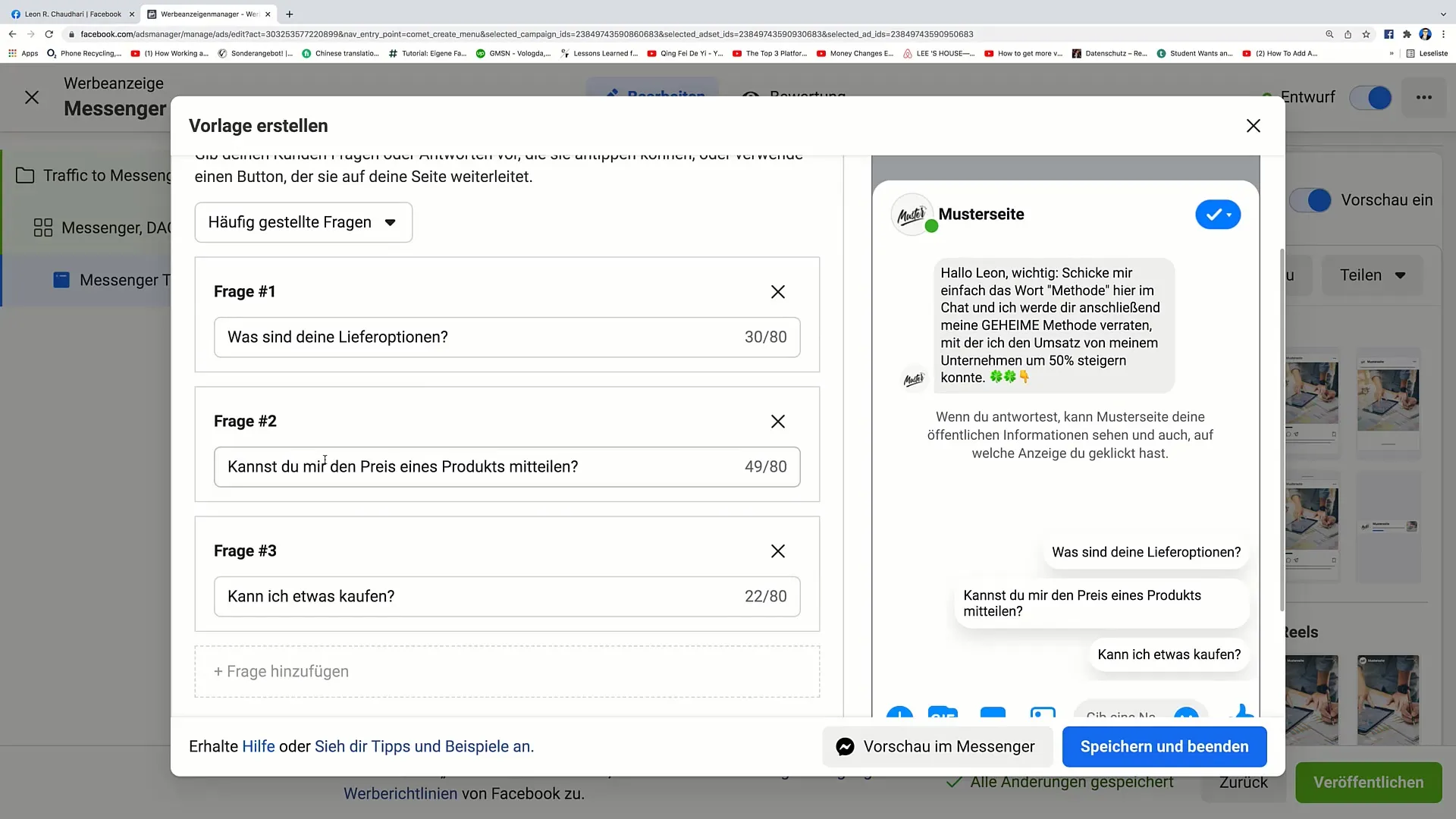Open the Phone Recycling bookmark
This screenshot has width=1456, height=819.
pos(83,54)
